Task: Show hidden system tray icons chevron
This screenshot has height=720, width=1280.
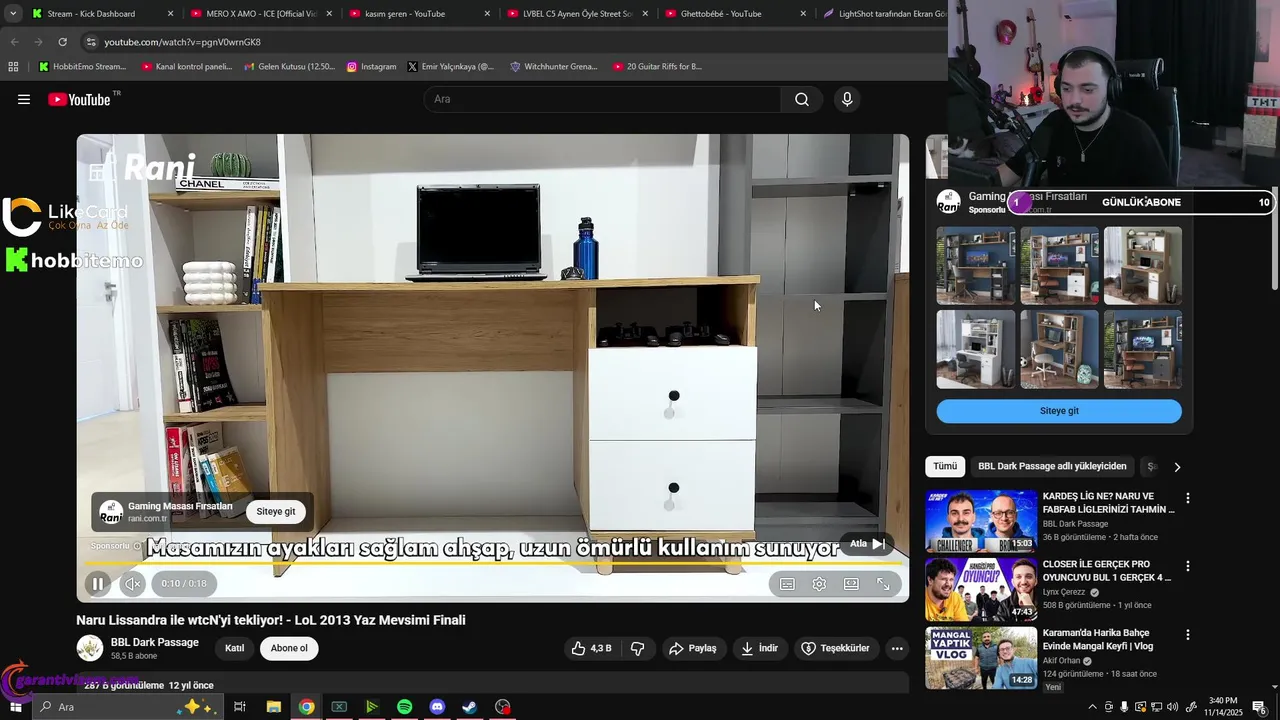Action: click(x=1092, y=707)
